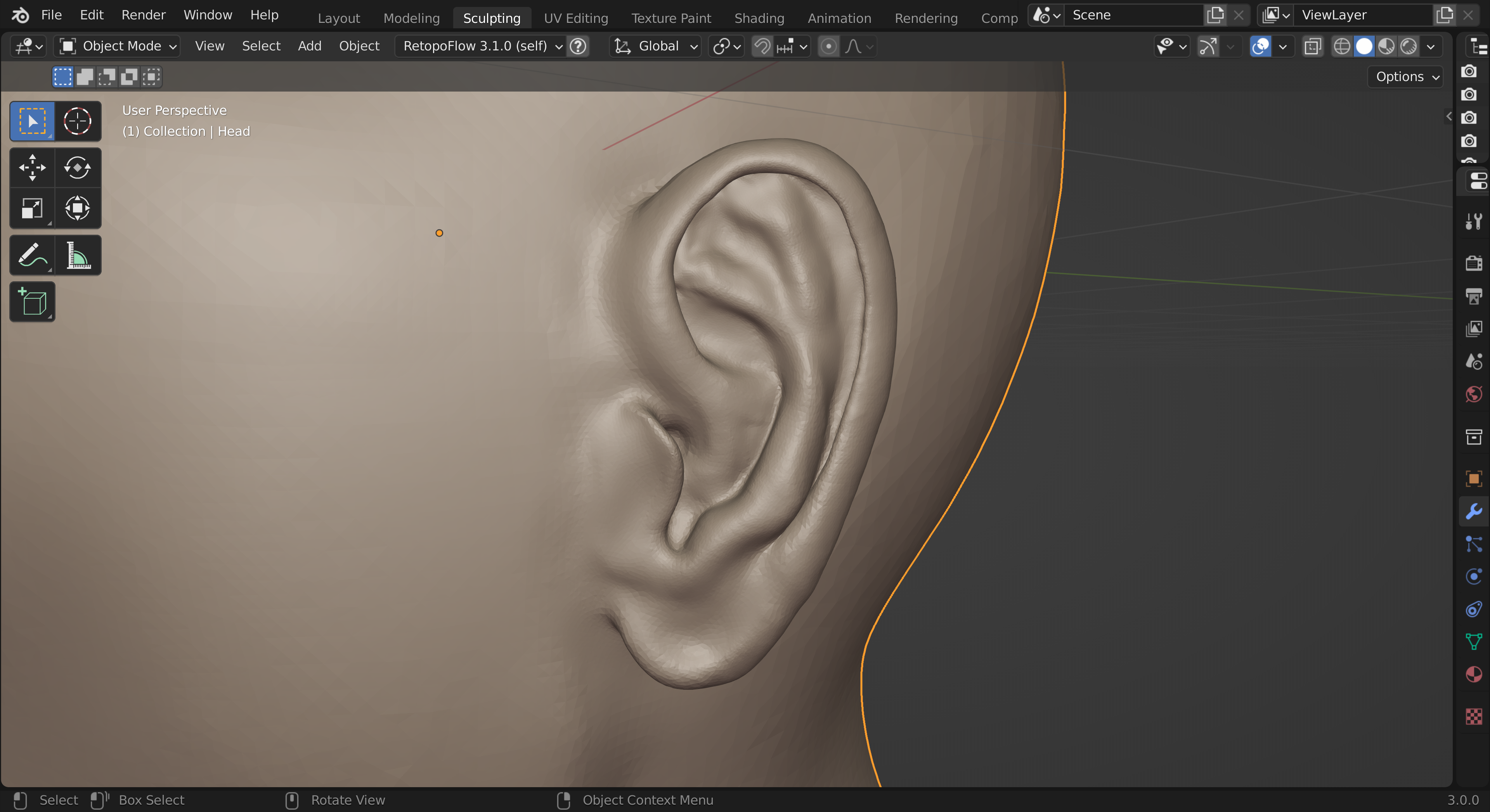Image resolution: width=1490 pixels, height=812 pixels.
Task: Click the viewport Options button
Action: (x=1406, y=77)
